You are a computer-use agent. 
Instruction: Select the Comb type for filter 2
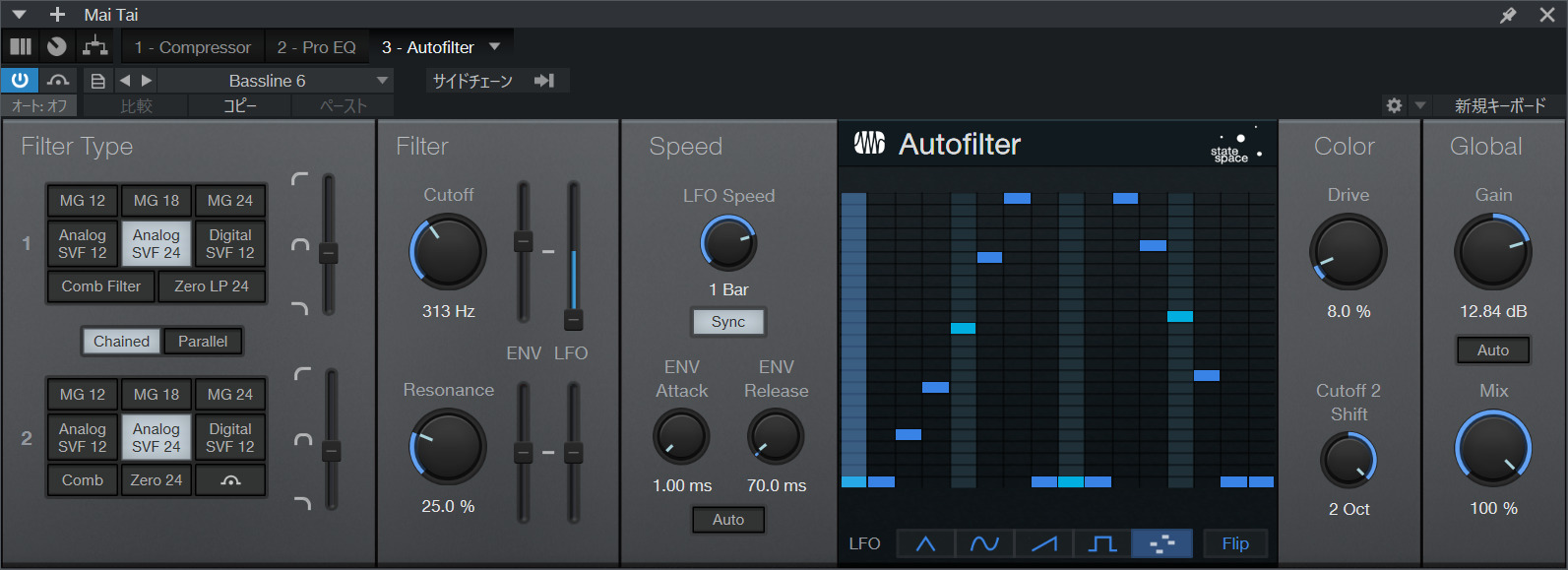(x=83, y=479)
